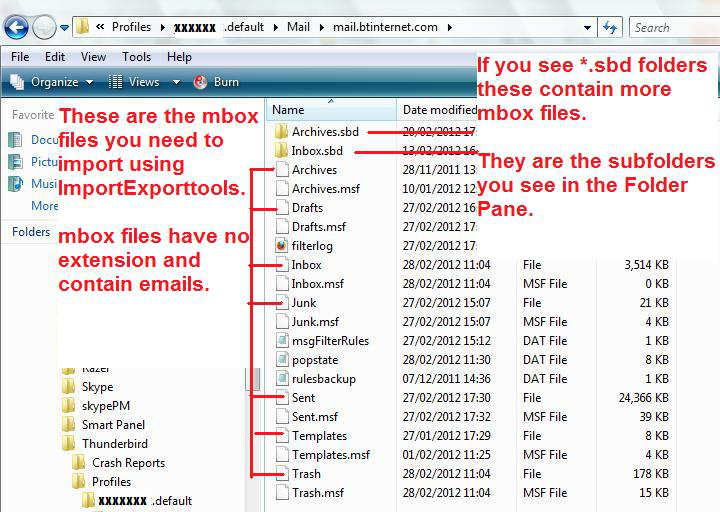Open the File menu
Screen dimensions: 720x512
pyautogui.click(x=20, y=57)
